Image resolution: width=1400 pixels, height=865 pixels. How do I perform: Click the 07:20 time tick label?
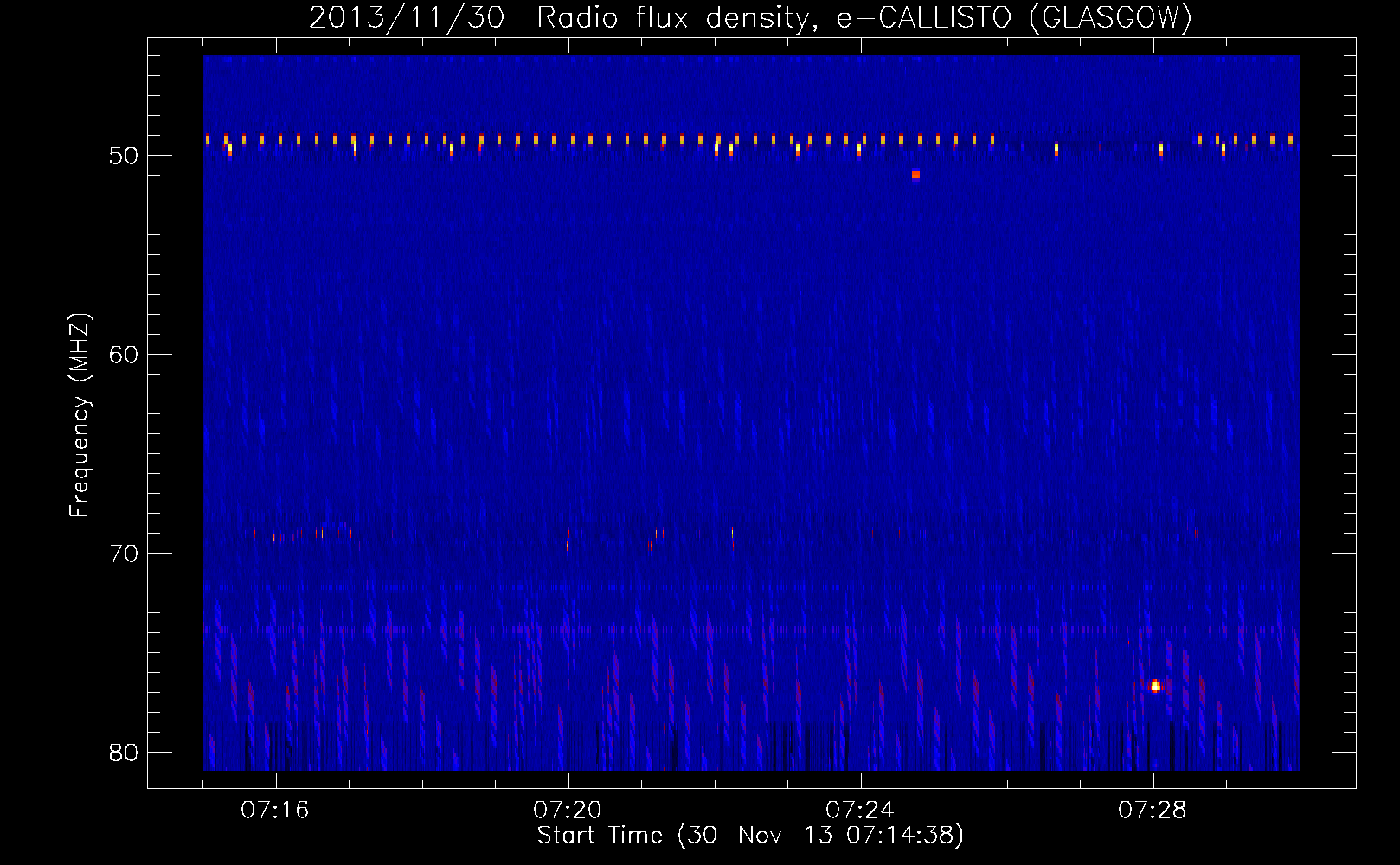click(568, 811)
